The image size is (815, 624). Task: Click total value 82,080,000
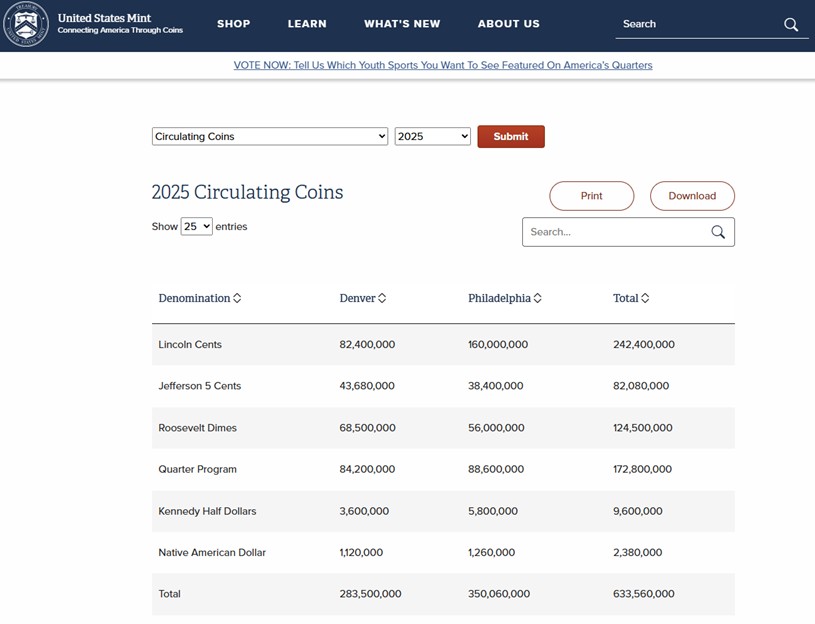(641, 386)
